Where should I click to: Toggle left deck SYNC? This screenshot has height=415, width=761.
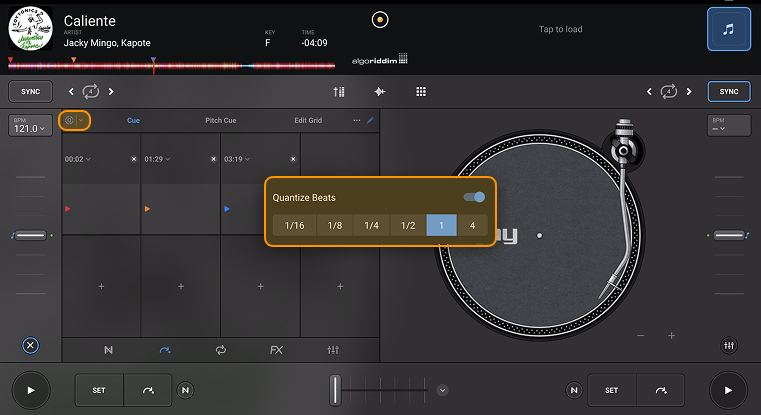(31, 91)
